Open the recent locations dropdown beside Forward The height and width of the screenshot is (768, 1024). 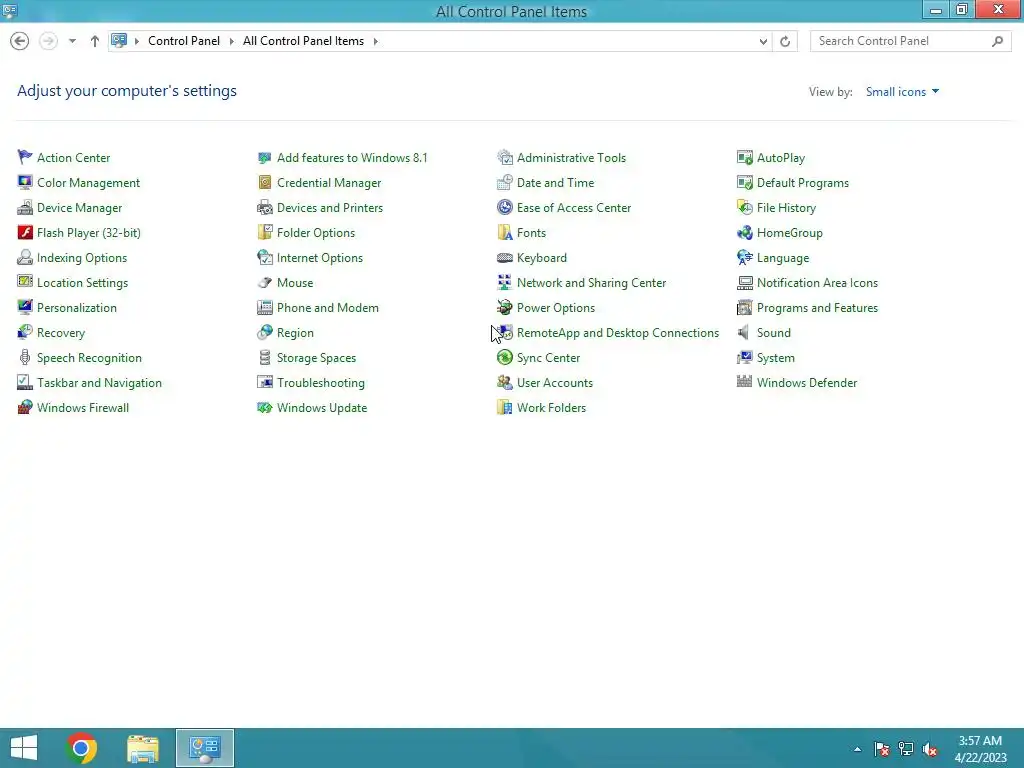pos(72,40)
